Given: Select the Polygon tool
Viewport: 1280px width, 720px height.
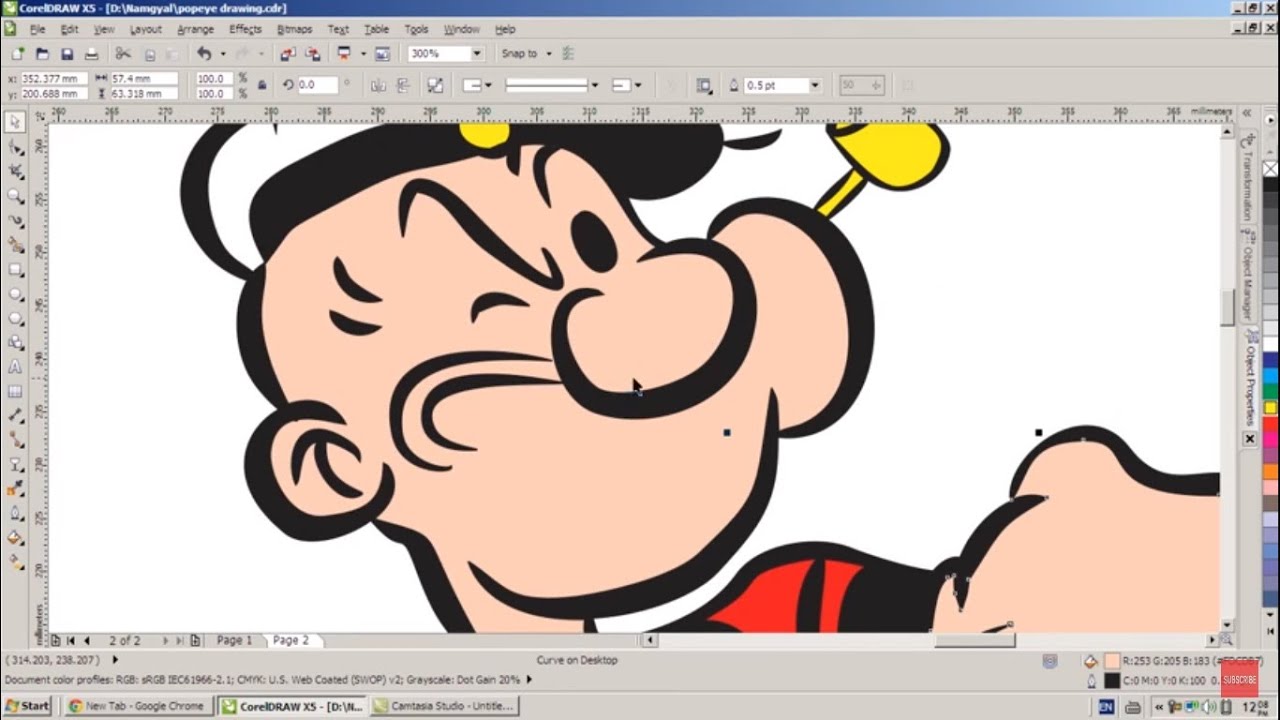Looking at the screenshot, I should 15,318.
